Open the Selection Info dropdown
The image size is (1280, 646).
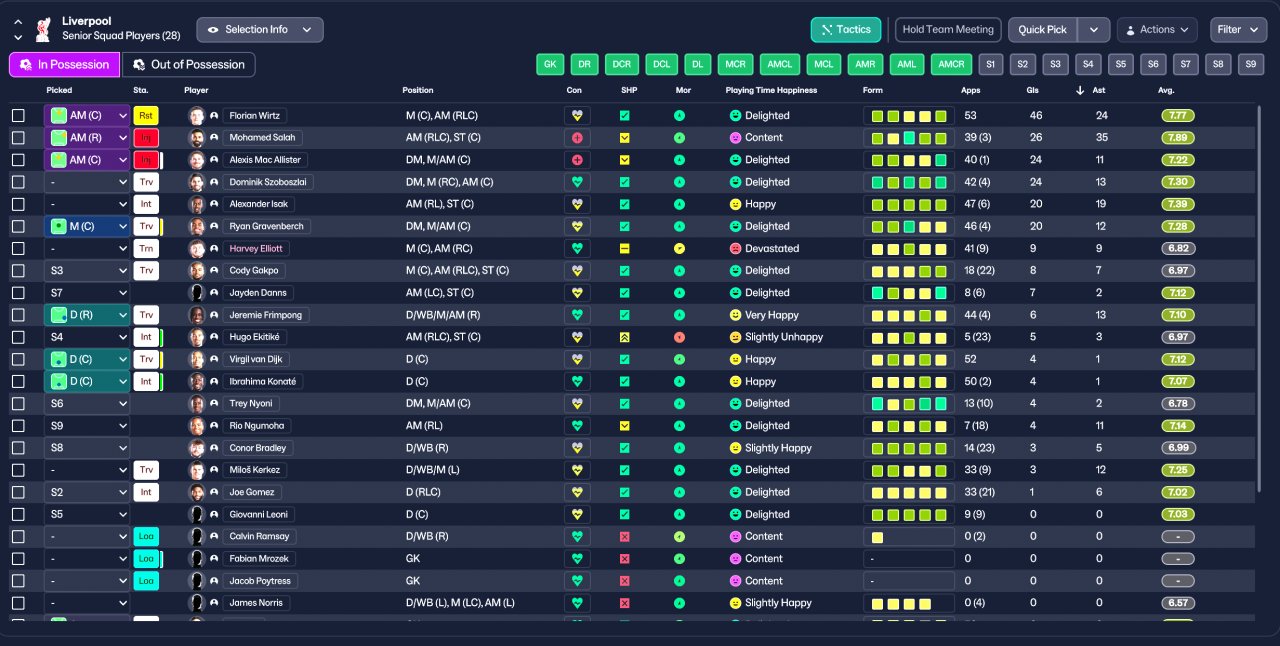[260, 30]
